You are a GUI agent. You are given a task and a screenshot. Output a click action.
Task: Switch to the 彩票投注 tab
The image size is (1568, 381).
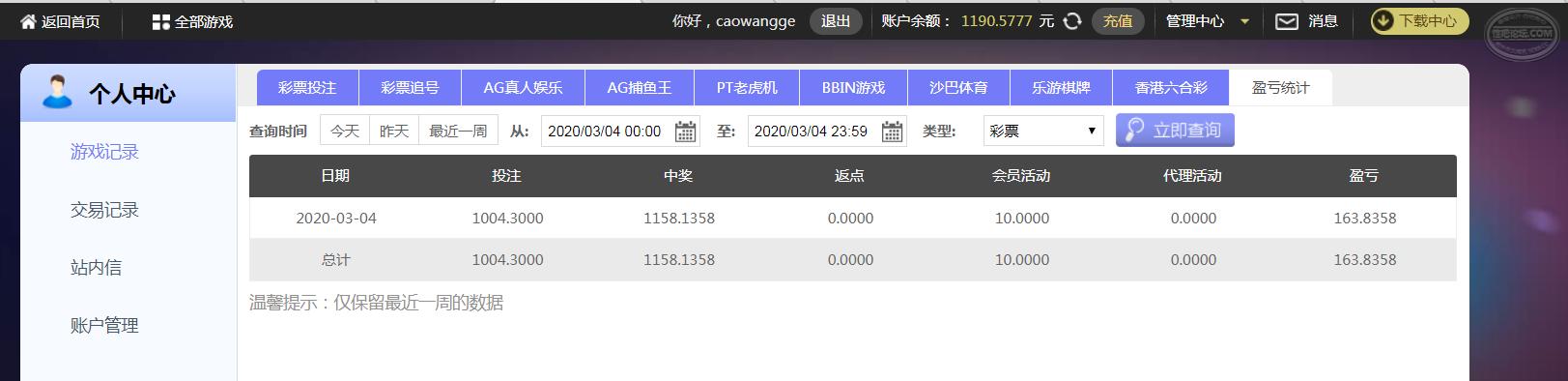coord(307,87)
